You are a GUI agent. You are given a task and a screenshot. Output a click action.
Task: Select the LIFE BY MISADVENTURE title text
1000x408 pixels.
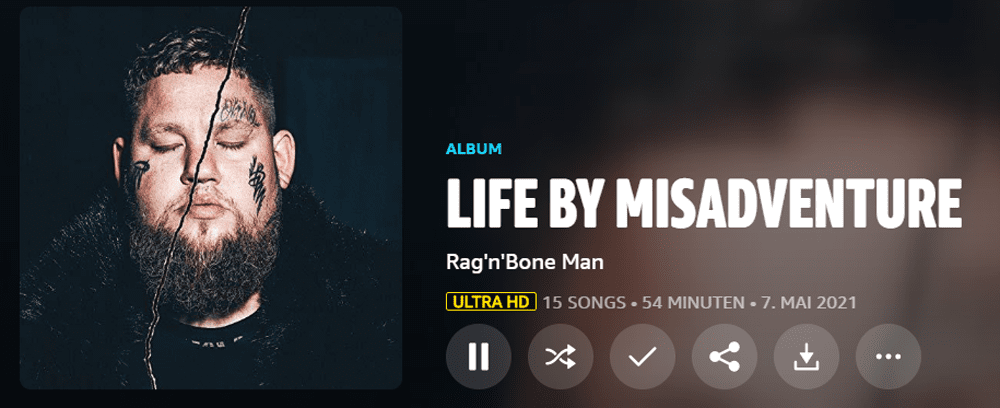703,201
